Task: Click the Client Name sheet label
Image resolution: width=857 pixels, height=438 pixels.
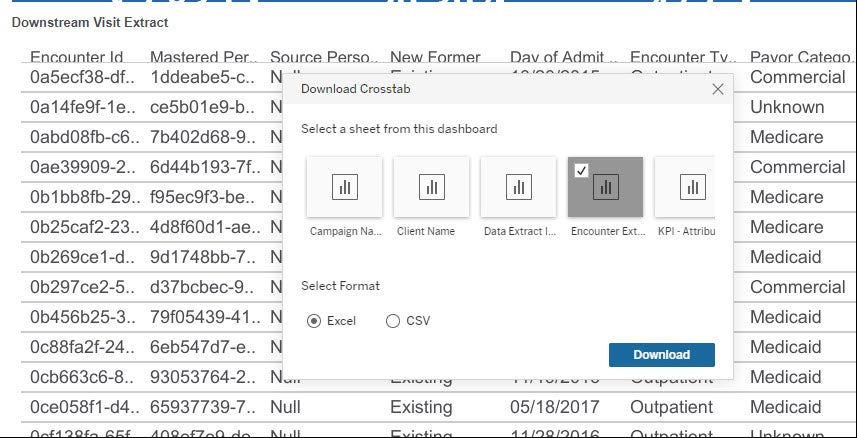Action: [x=426, y=231]
